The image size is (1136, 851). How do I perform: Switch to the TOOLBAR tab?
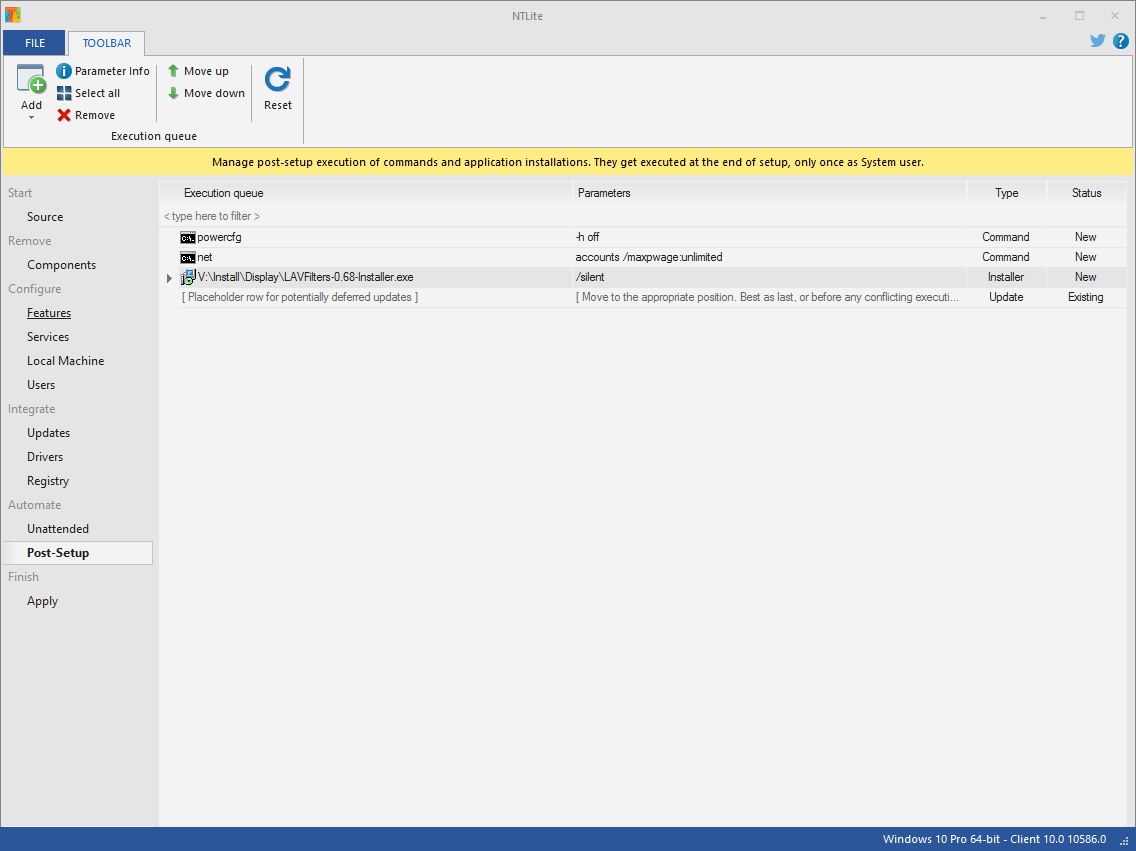coord(106,43)
